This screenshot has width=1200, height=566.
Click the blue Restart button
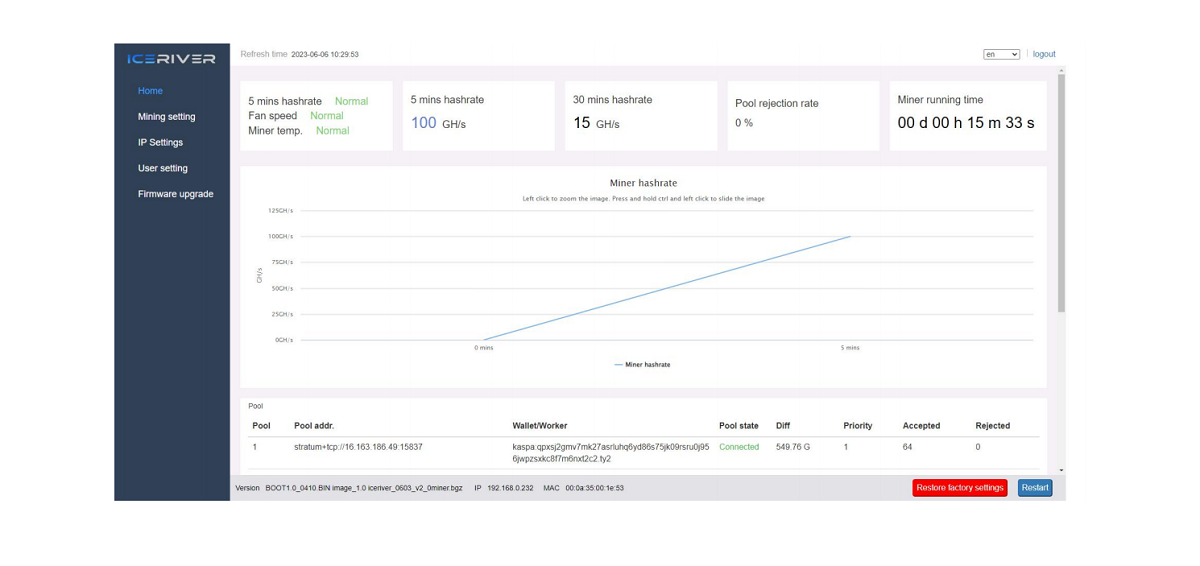pyautogui.click(x=1034, y=488)
